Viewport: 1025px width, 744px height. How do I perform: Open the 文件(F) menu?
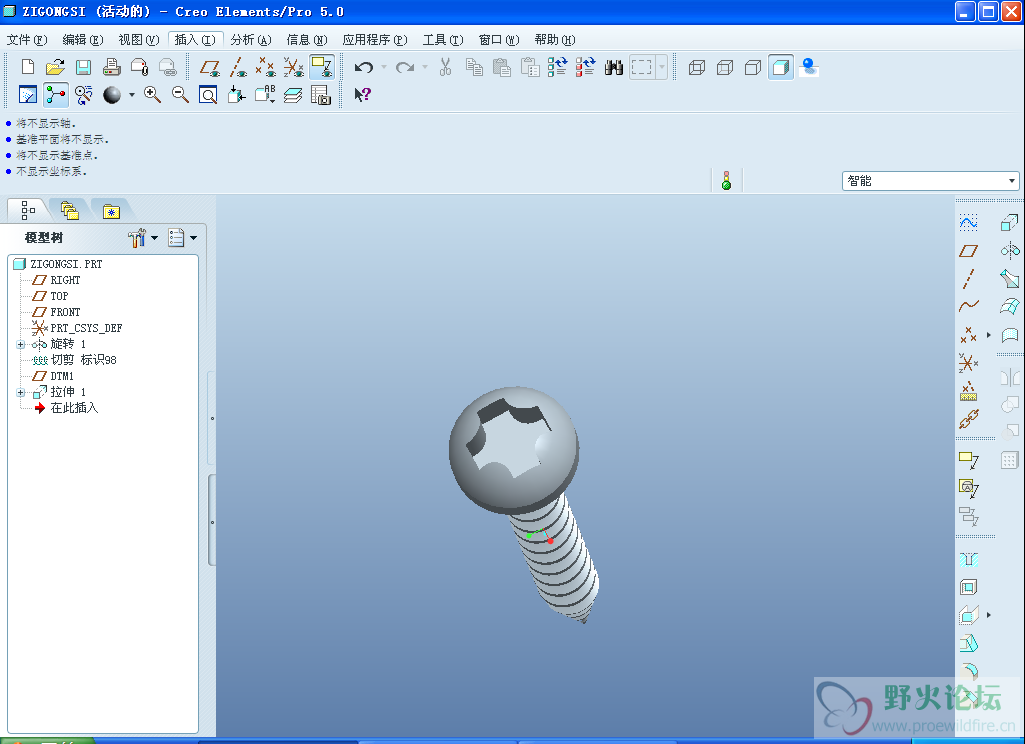point(27,39)
